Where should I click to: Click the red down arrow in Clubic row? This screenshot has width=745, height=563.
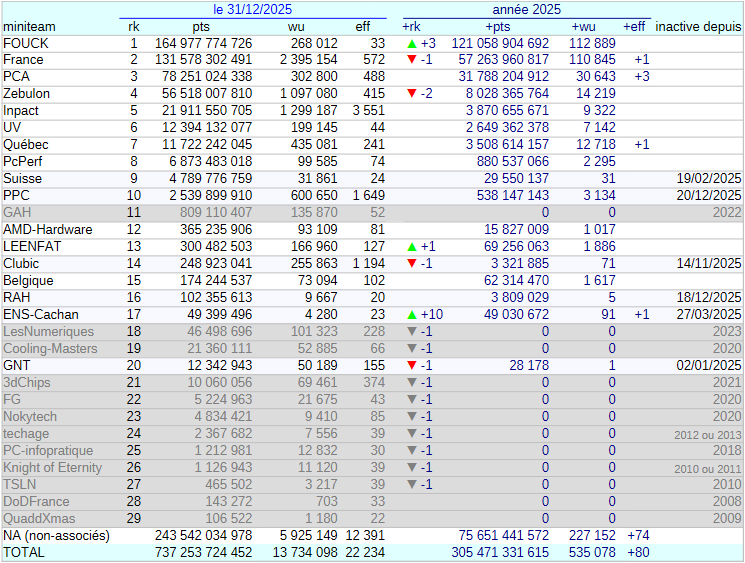(411, 264)
